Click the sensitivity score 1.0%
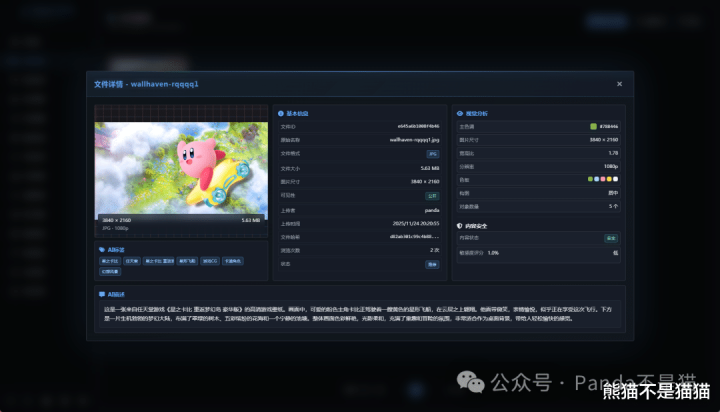Screen dimensions: 720x412 [493, 253]
